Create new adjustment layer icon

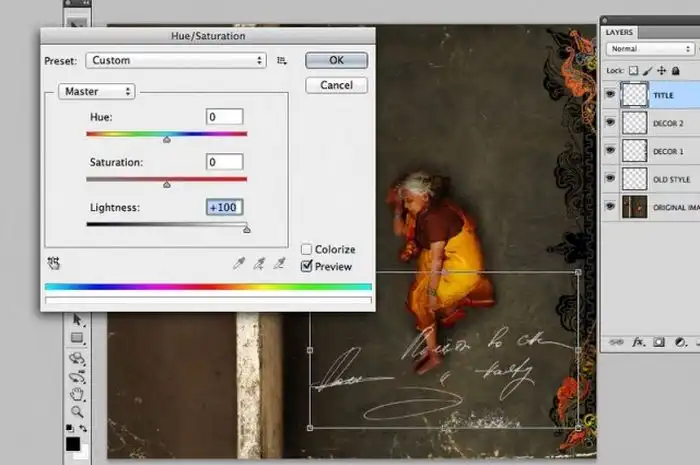(x=680, y=342)
